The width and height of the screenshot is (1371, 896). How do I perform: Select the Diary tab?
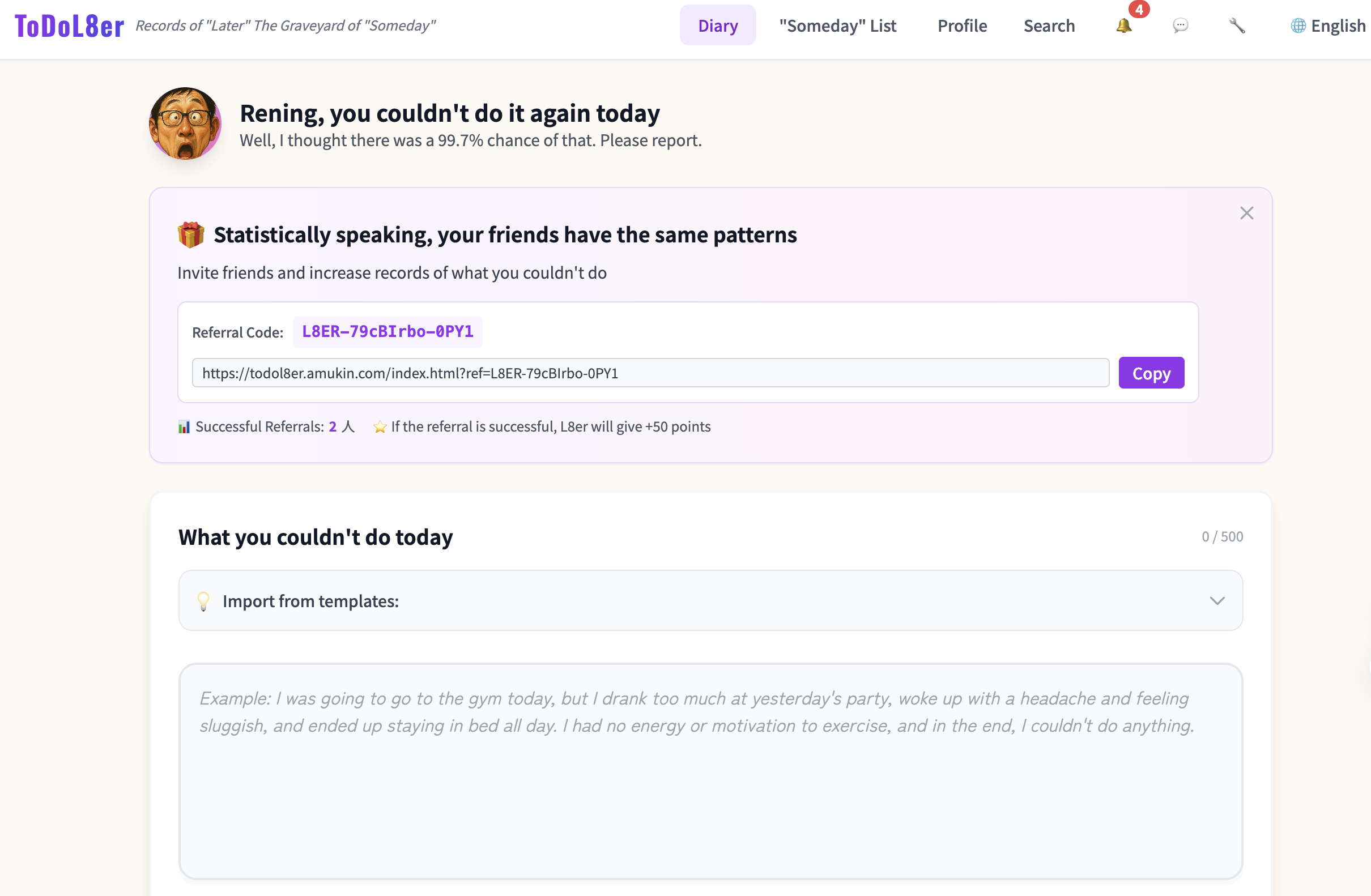[x=718, y=25]
